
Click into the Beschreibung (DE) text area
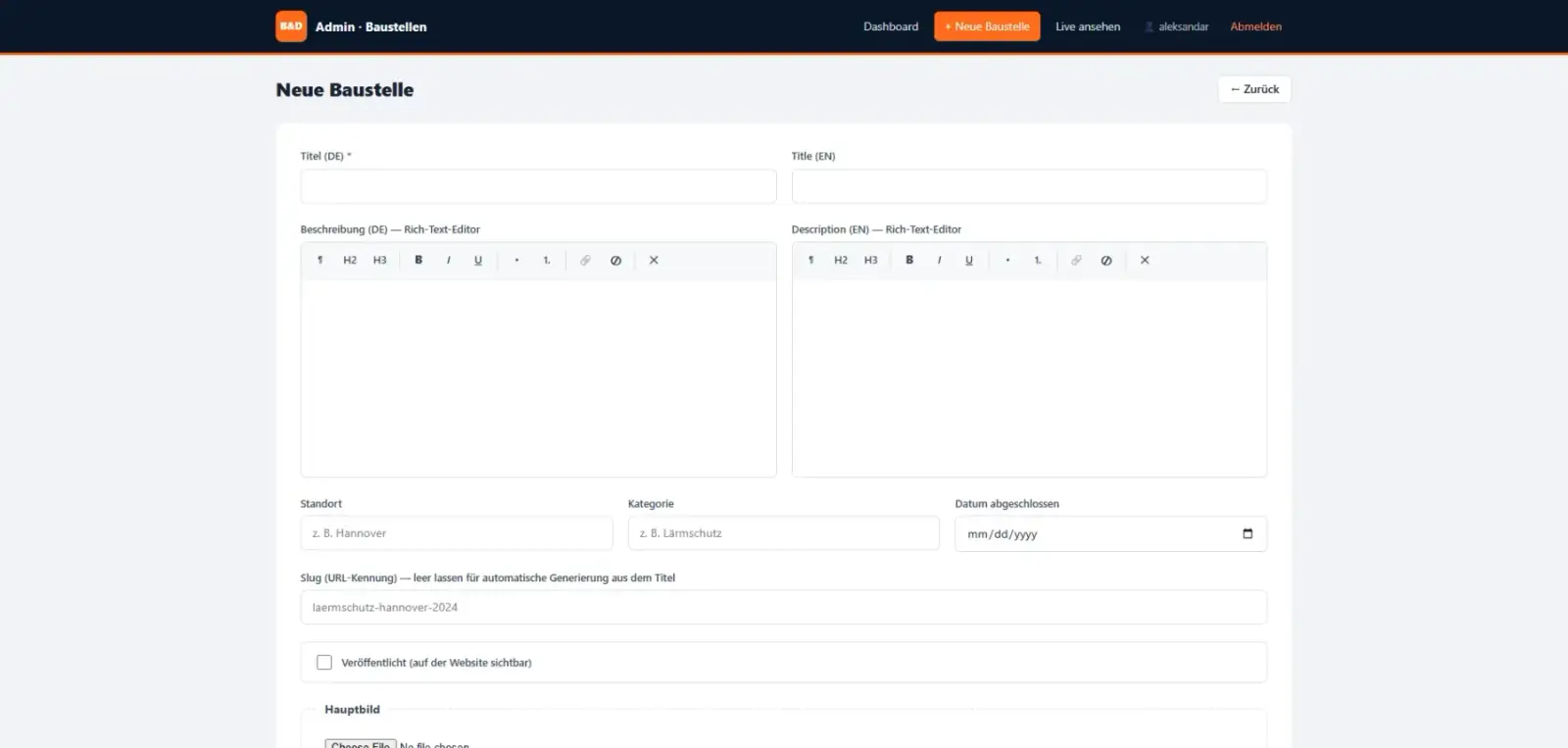pos(538,378)
